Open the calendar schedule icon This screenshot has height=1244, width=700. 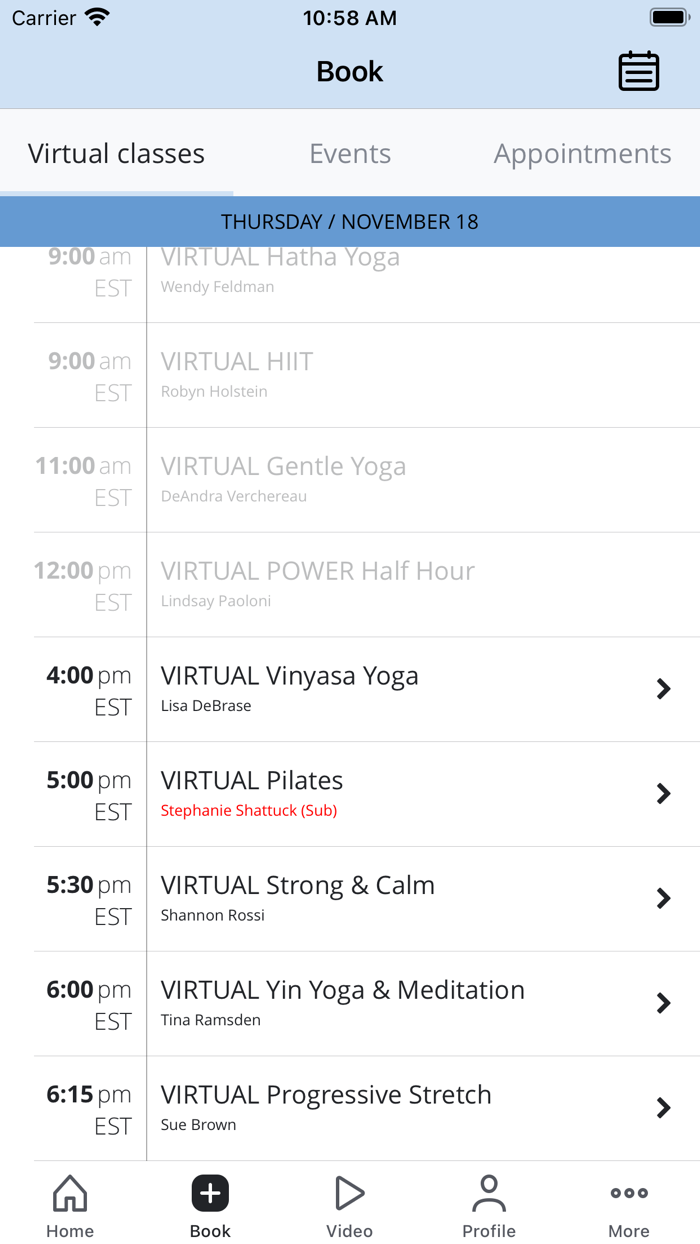[x=638, y=71]
